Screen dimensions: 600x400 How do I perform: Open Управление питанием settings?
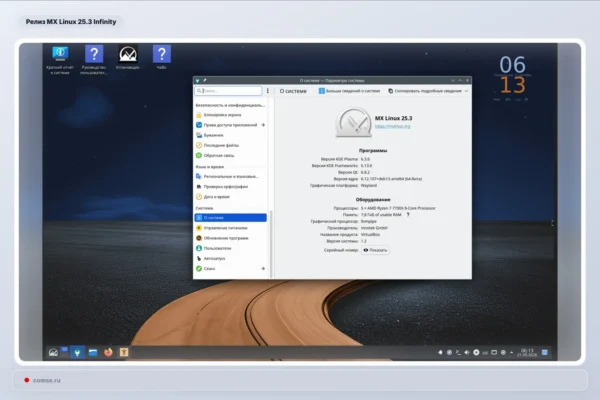(x=230, y=228)
